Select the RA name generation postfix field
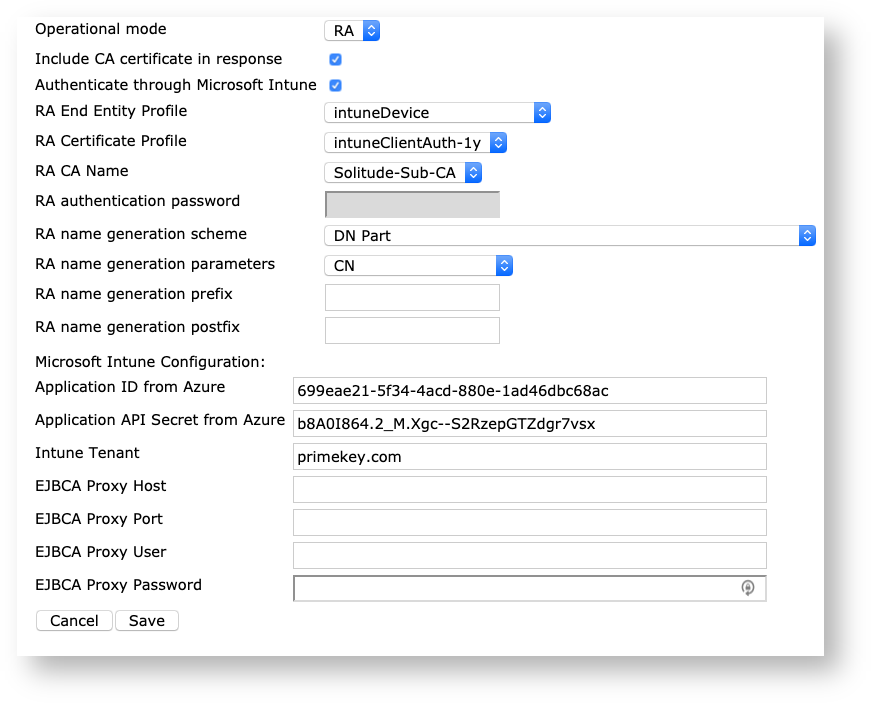The width and height of the screenshot is (872, 704). click(412, 330)
